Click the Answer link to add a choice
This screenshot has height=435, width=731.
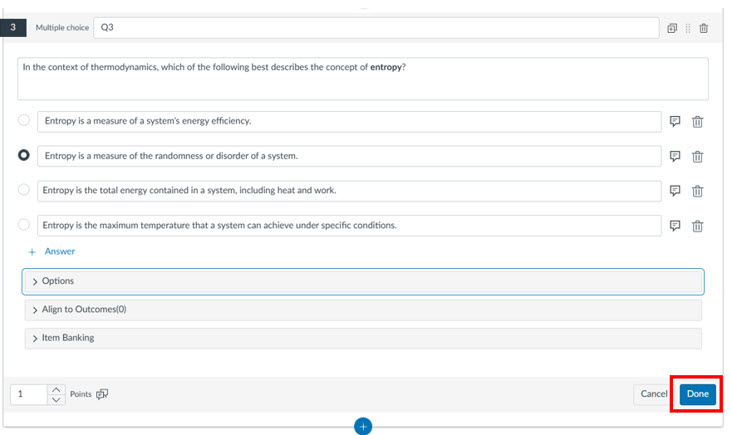click(x=60, y=251)
